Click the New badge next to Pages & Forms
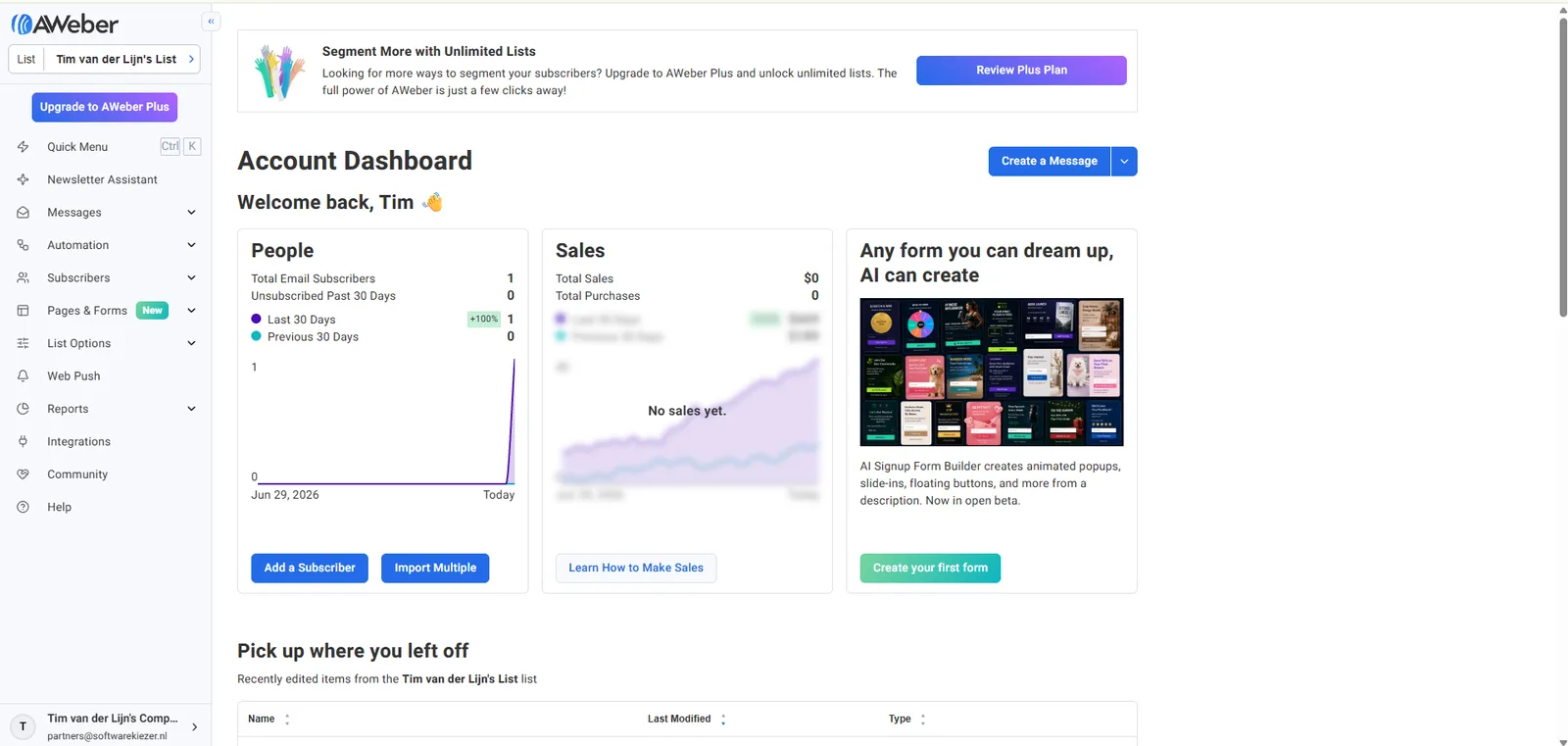The height and width of the screenshot is (746, 1568). pos(152,311)
